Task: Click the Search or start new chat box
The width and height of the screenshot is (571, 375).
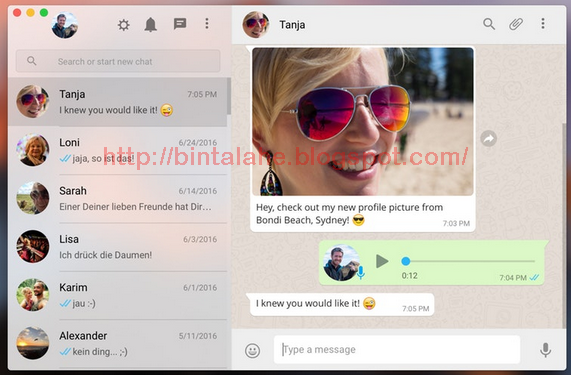Action: pos(118,61)
